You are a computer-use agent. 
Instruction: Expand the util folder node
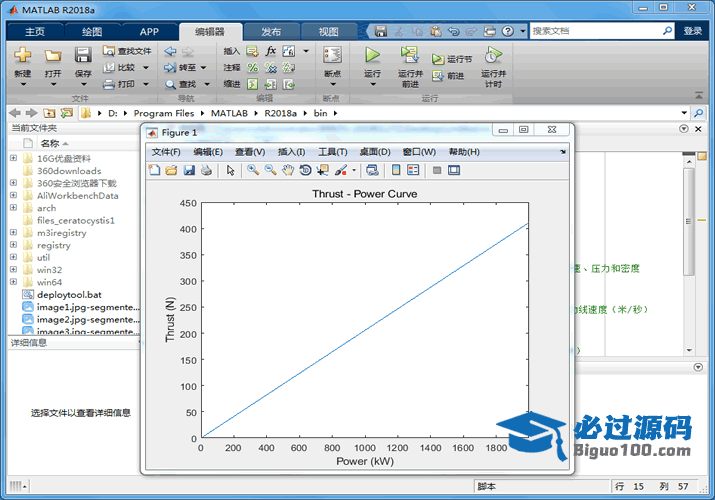(13, 257)
